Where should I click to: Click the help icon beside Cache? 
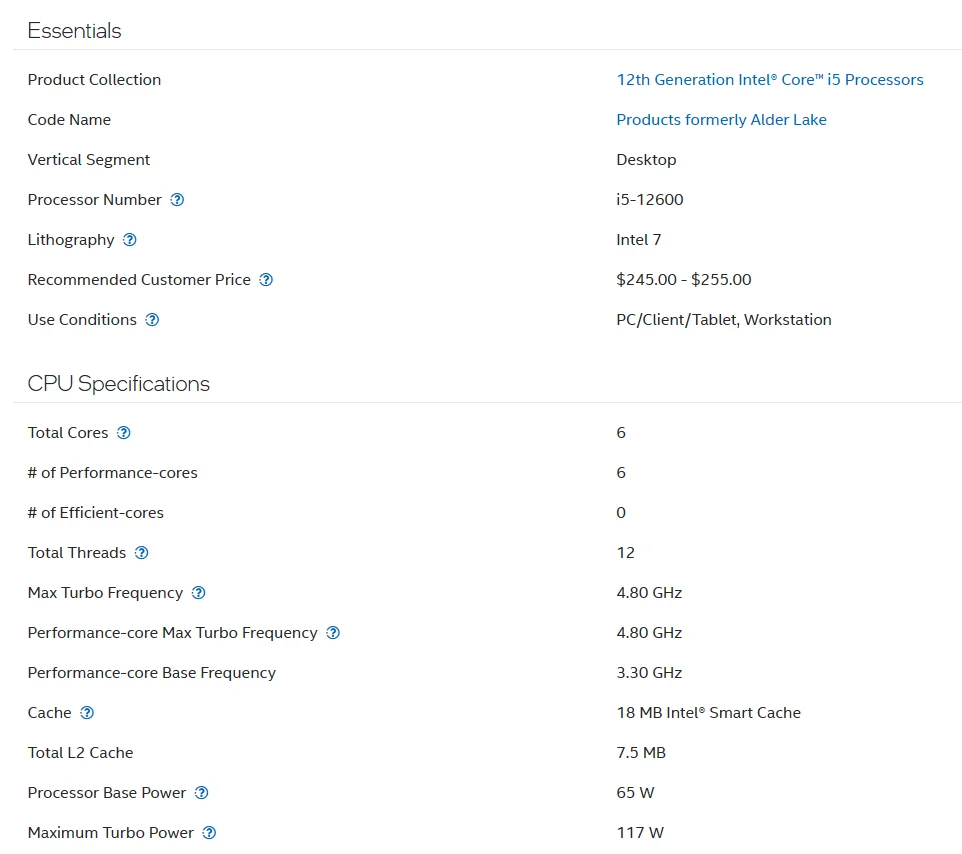point(87,713)
